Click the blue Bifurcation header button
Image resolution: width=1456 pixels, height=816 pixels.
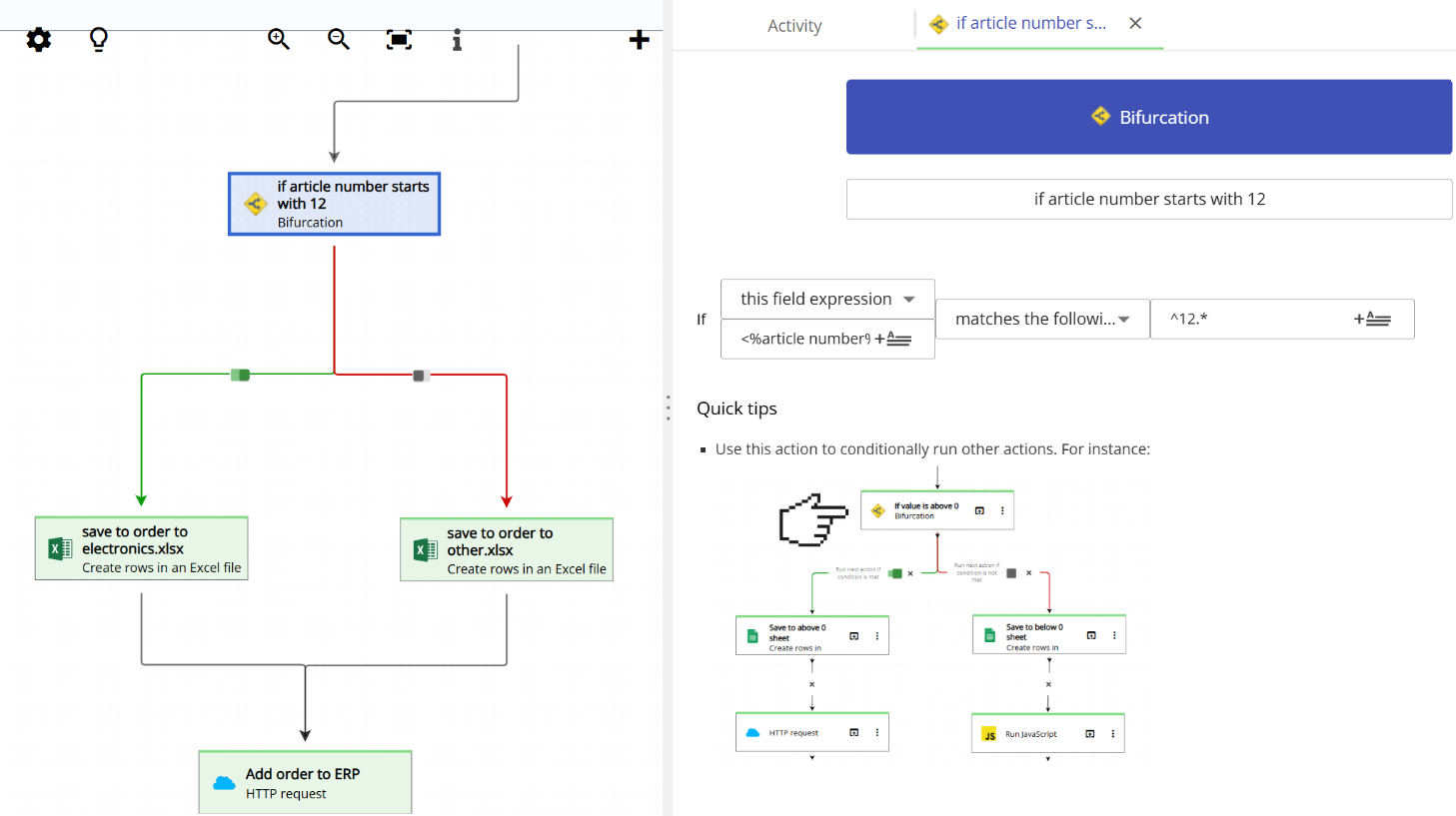tap(1148, 116)
